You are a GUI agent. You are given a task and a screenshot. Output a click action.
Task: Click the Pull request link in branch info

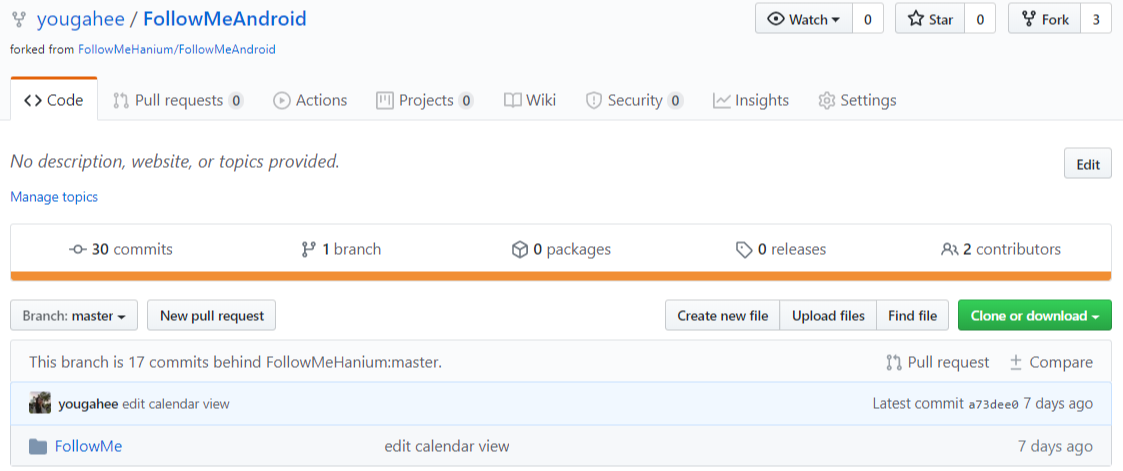[938, 362]
